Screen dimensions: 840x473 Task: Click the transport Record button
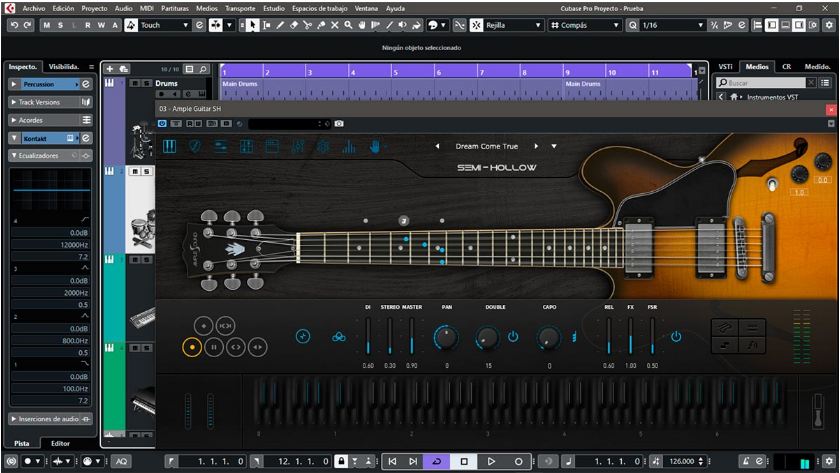[x=518, y=461]
